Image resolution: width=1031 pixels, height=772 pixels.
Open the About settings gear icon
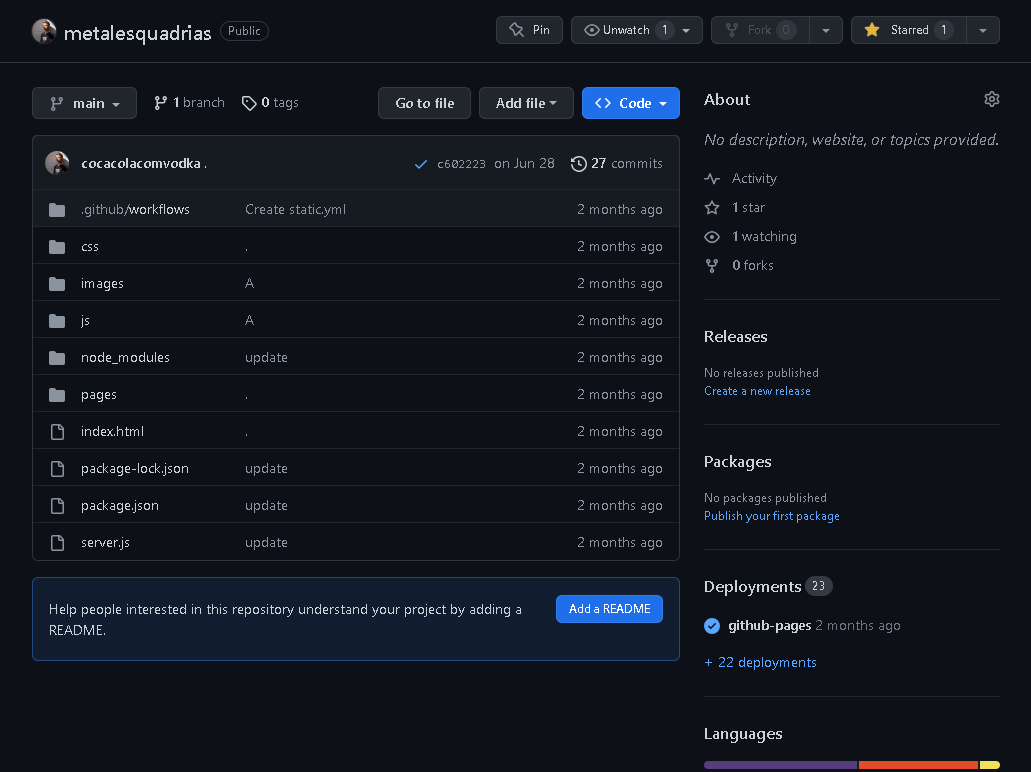coord(992,99)
